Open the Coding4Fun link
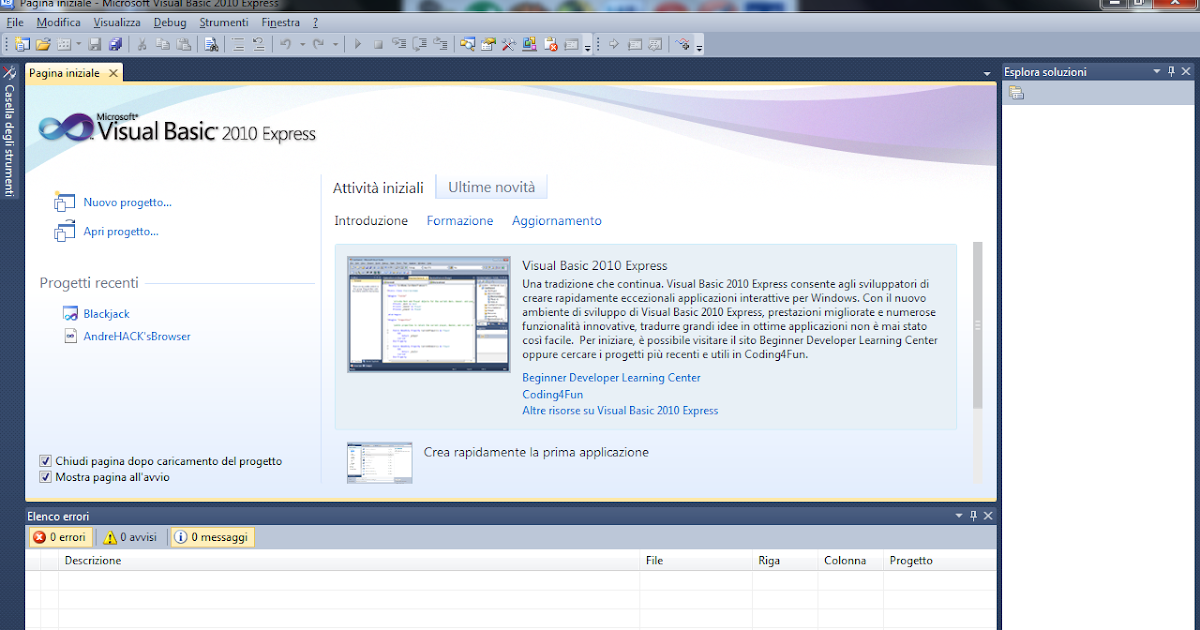1200x630 pixels. pos(552,394)
